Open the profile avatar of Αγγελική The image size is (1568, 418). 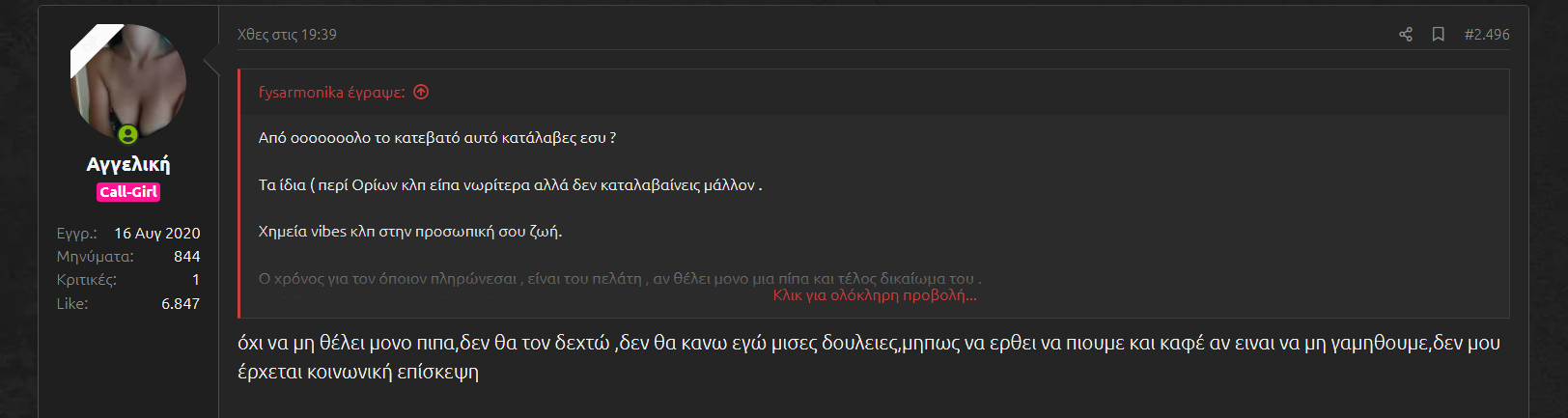pyautogui.click(x=128, y=81)
